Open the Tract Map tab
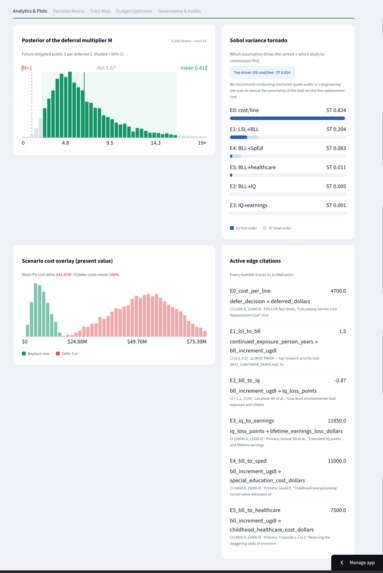 100,11
